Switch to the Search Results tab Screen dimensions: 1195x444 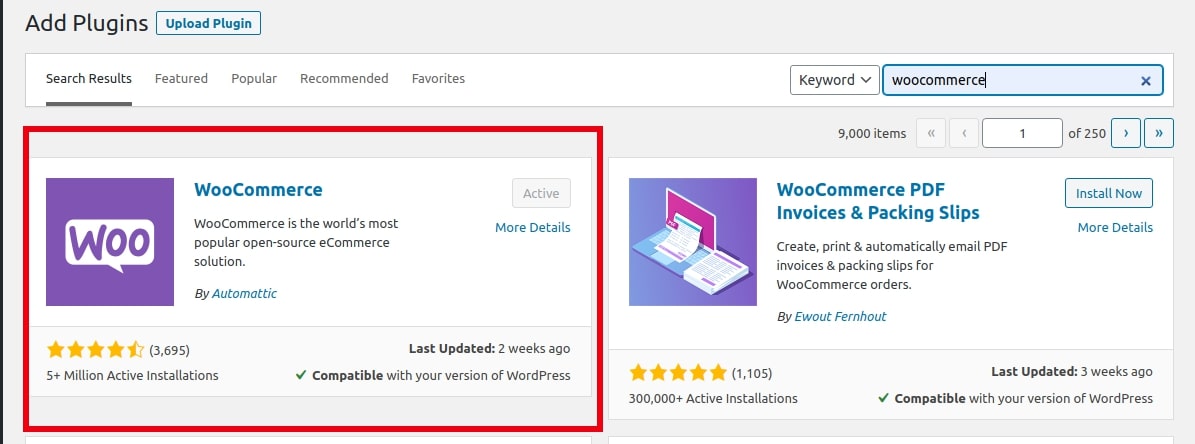coord(88,78)
